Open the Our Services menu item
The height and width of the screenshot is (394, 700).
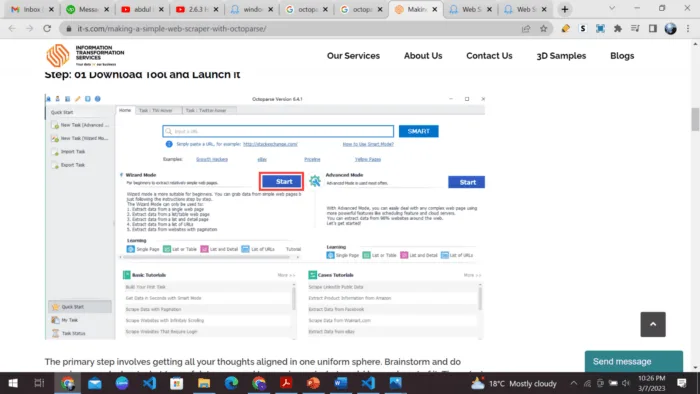pos(353,56)
